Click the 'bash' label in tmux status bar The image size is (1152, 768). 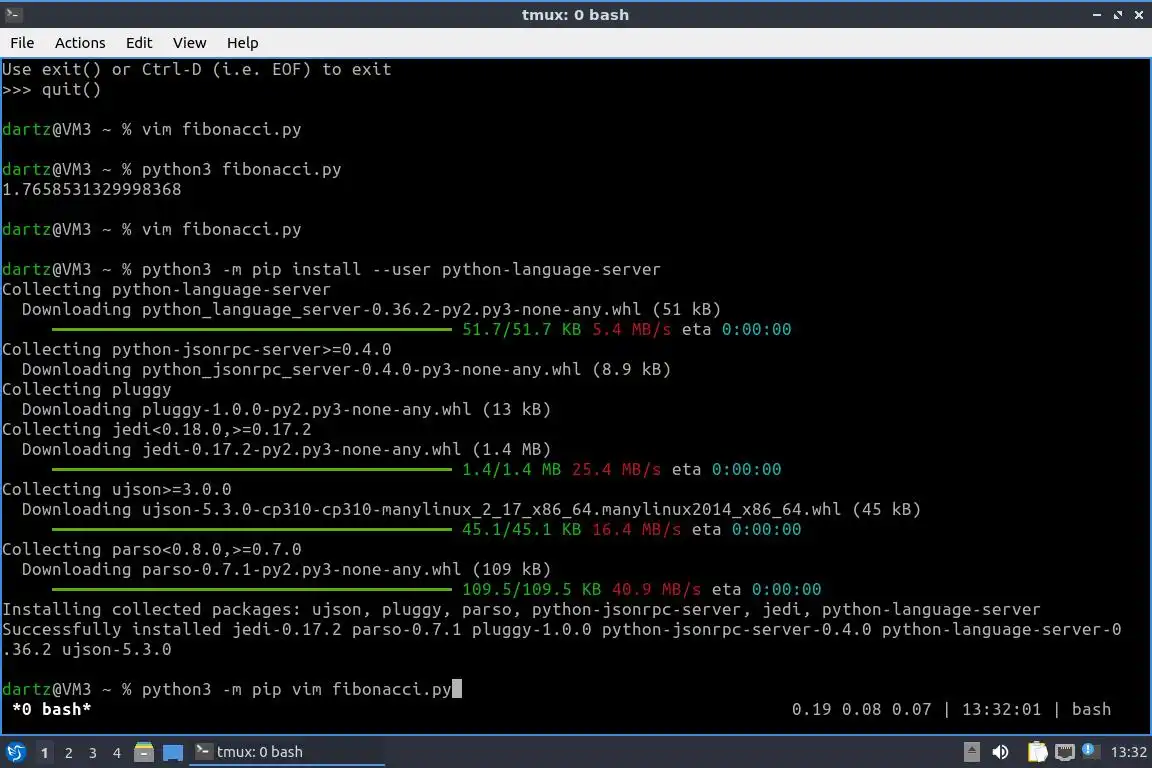(1091, 709)
